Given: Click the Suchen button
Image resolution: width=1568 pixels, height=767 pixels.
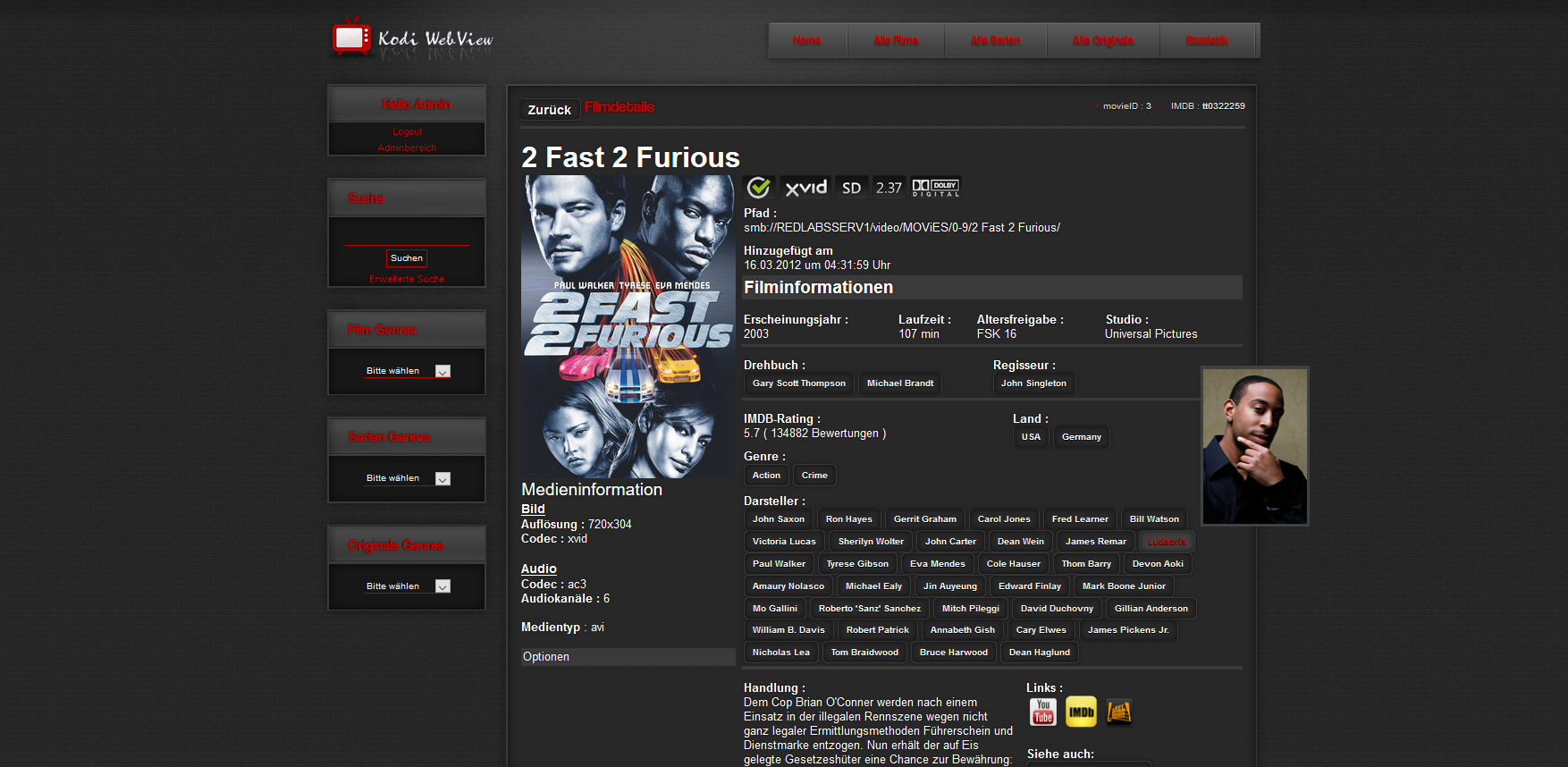Looking at the screenshot, I should point(407,258).
